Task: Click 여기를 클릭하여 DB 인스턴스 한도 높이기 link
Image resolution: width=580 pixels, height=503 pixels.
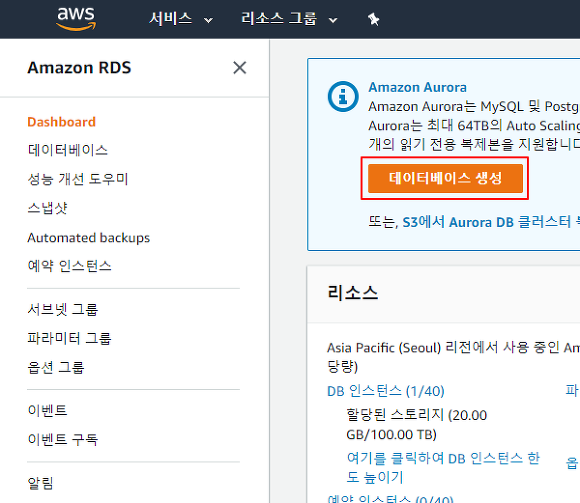Action: click(443, 467)
